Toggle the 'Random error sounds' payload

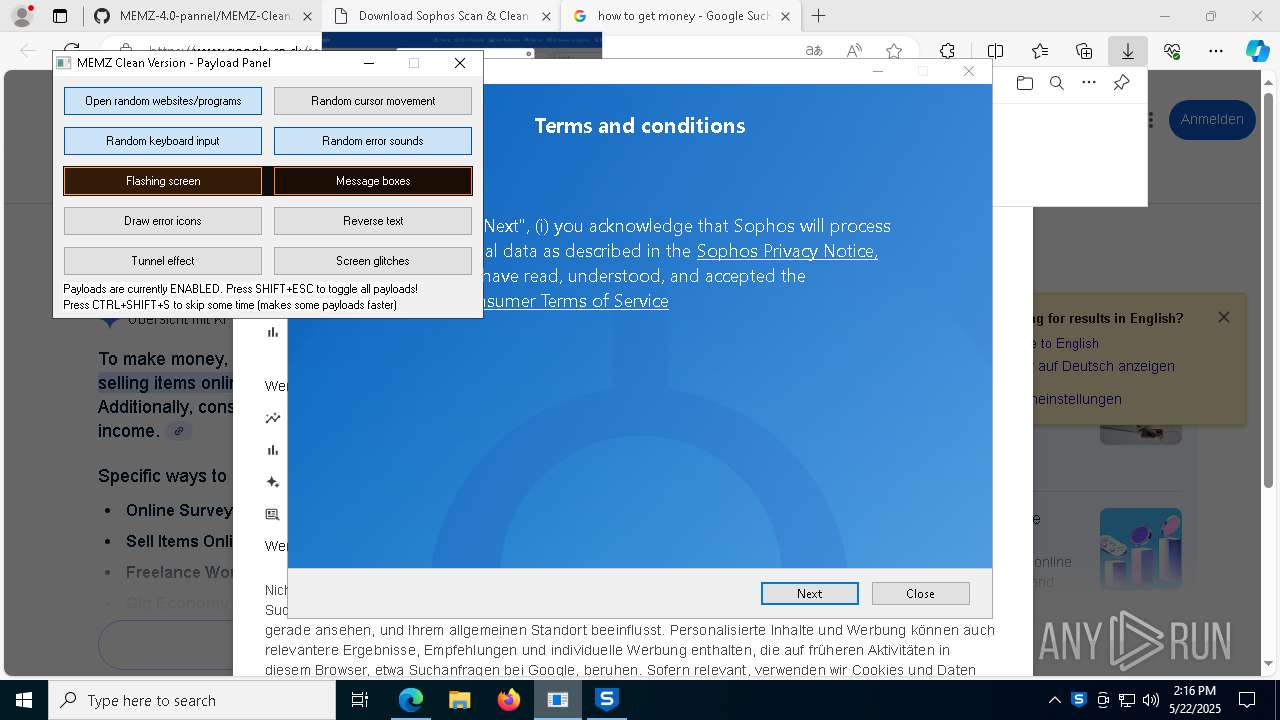coord(373,141)
